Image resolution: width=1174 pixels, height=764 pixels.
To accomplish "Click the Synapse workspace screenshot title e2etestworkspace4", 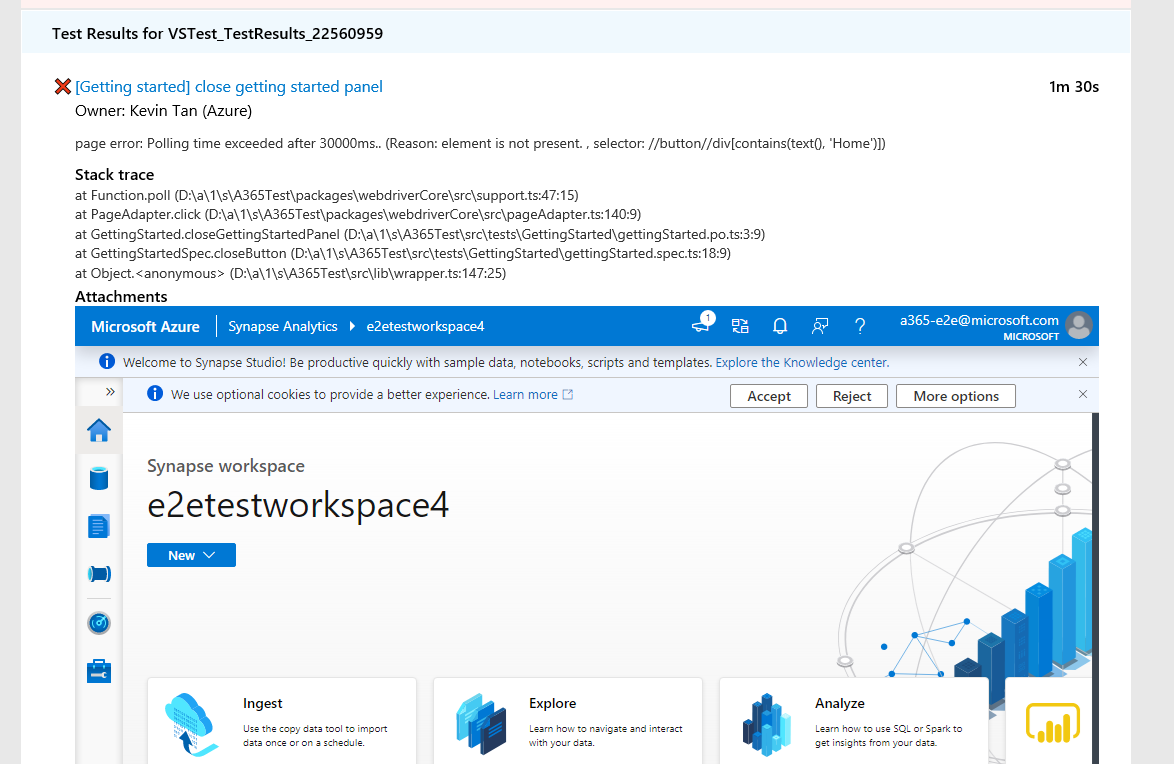I will (298, 505).
